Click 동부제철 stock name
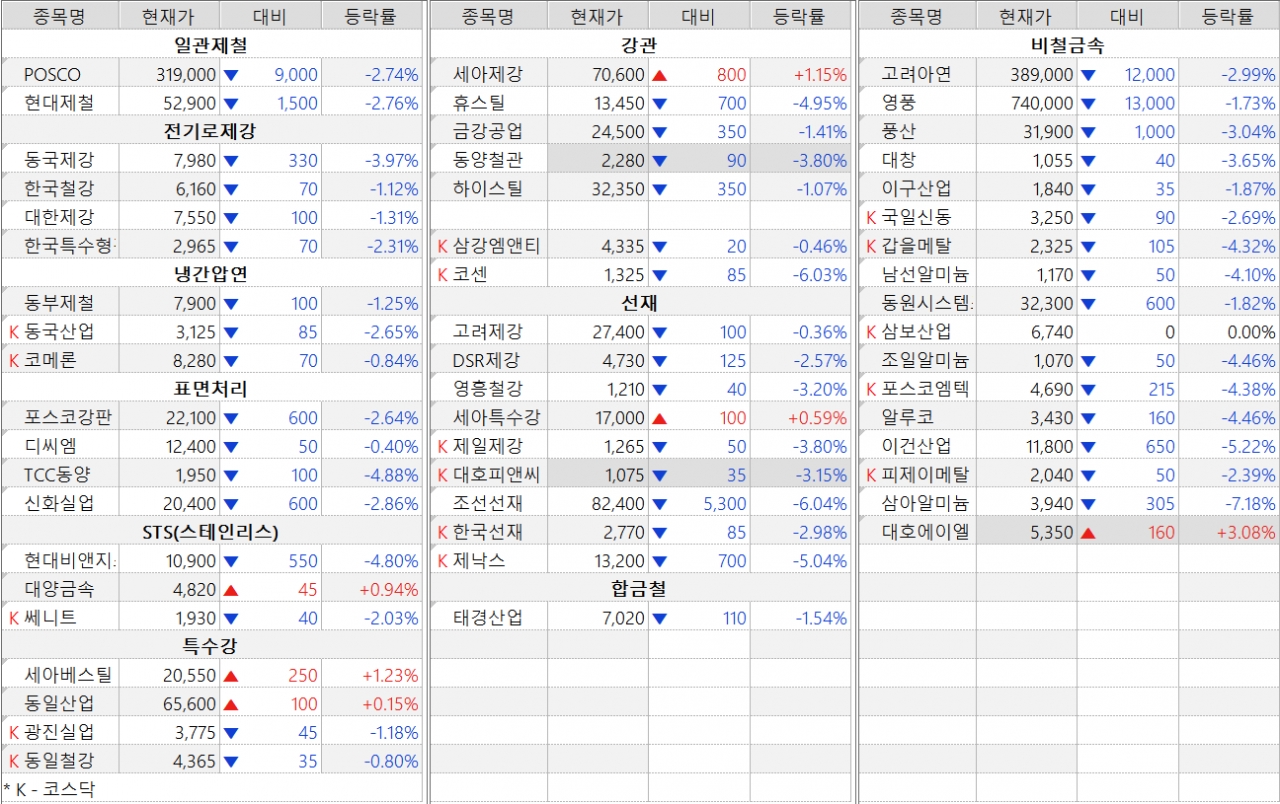 59,303
